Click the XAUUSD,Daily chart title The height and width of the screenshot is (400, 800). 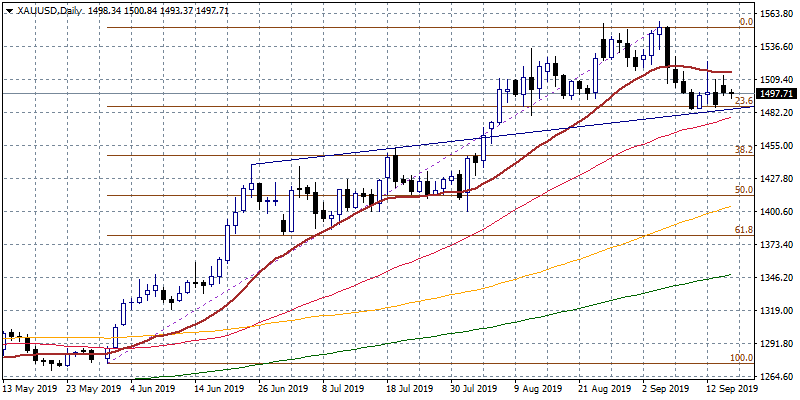49,10
